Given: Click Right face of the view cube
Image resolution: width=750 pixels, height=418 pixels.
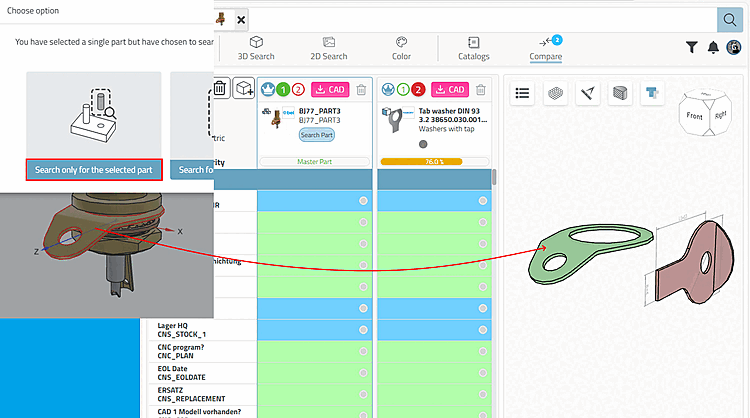Looking at the screenshot, I should click(x=720, y=115).
